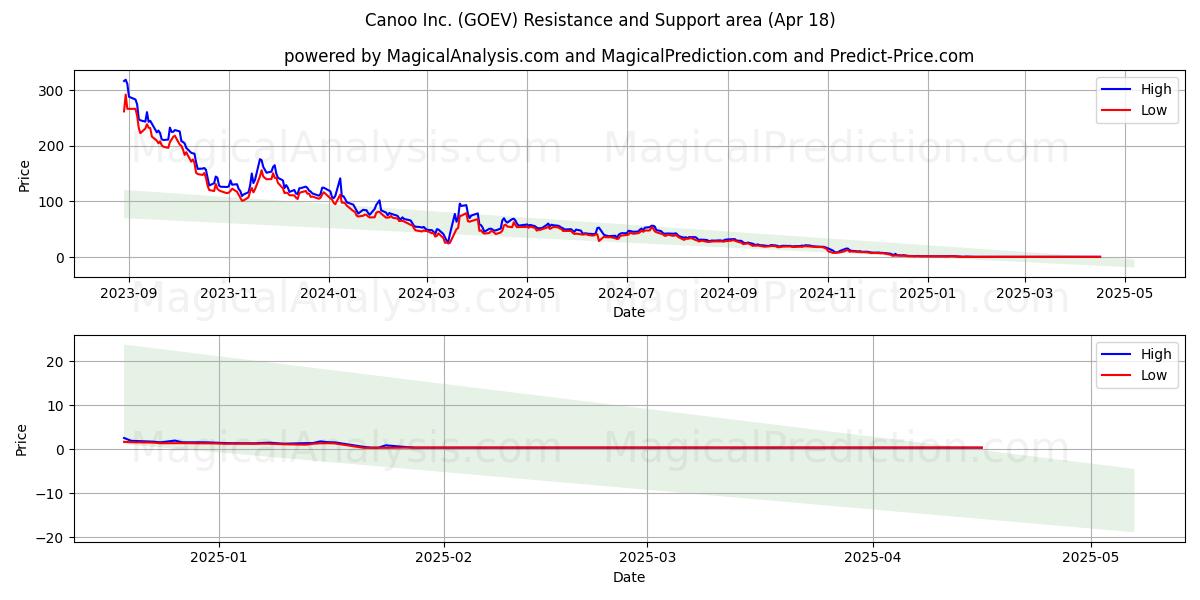This screenshot has height=600, width=1200.
Task: Click the '2024-09' x-axis label on top chart
Action: 728,294
